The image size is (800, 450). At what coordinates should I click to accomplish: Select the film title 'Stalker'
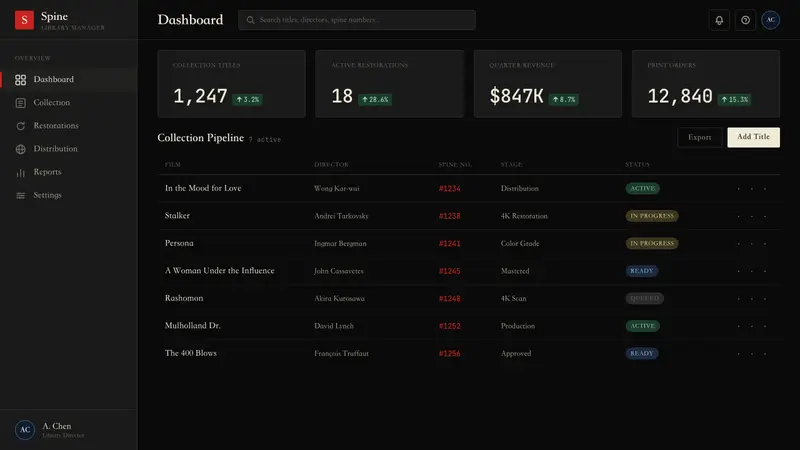(177, 216)
